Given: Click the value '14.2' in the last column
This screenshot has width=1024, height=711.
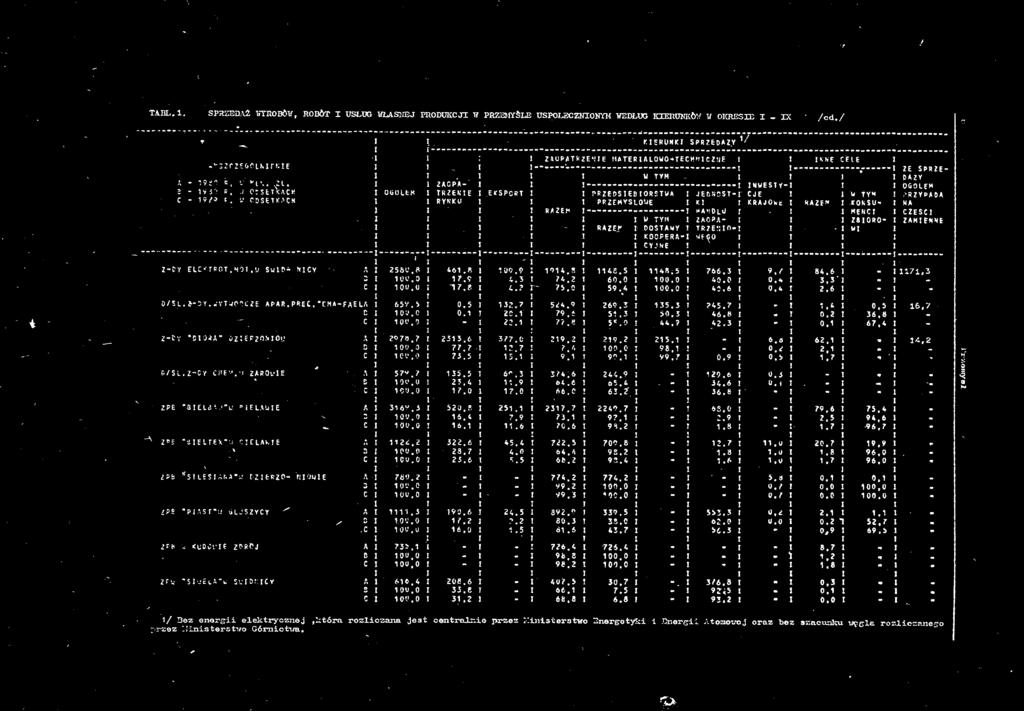Looking at the screenshot, I should pyautogui.click(x=921, y=340).
